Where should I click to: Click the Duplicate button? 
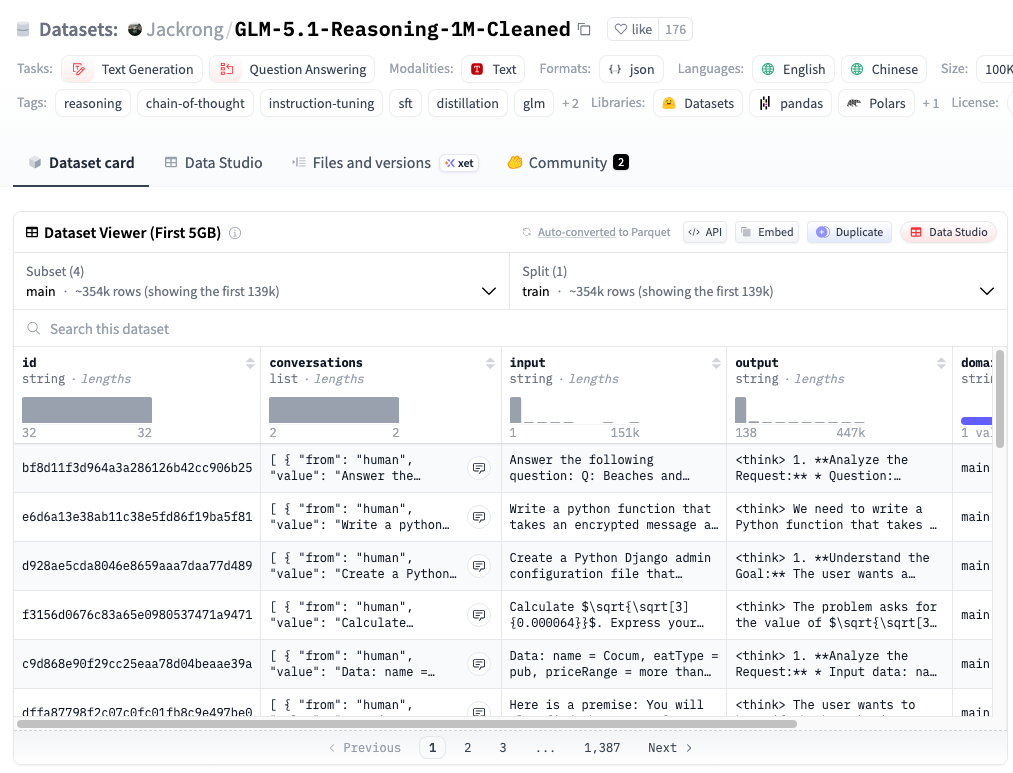pyautogui.click(x=850, y=232)
